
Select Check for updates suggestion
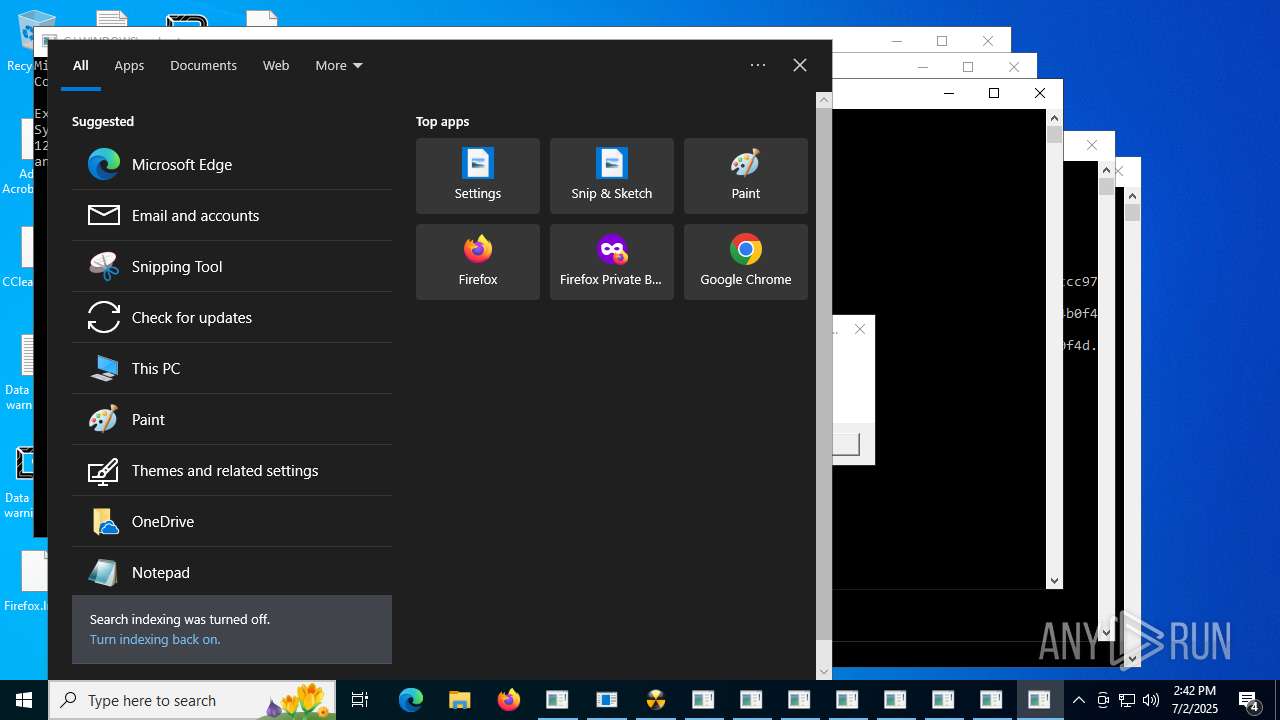pyautogui.click(x=232, y=317)
